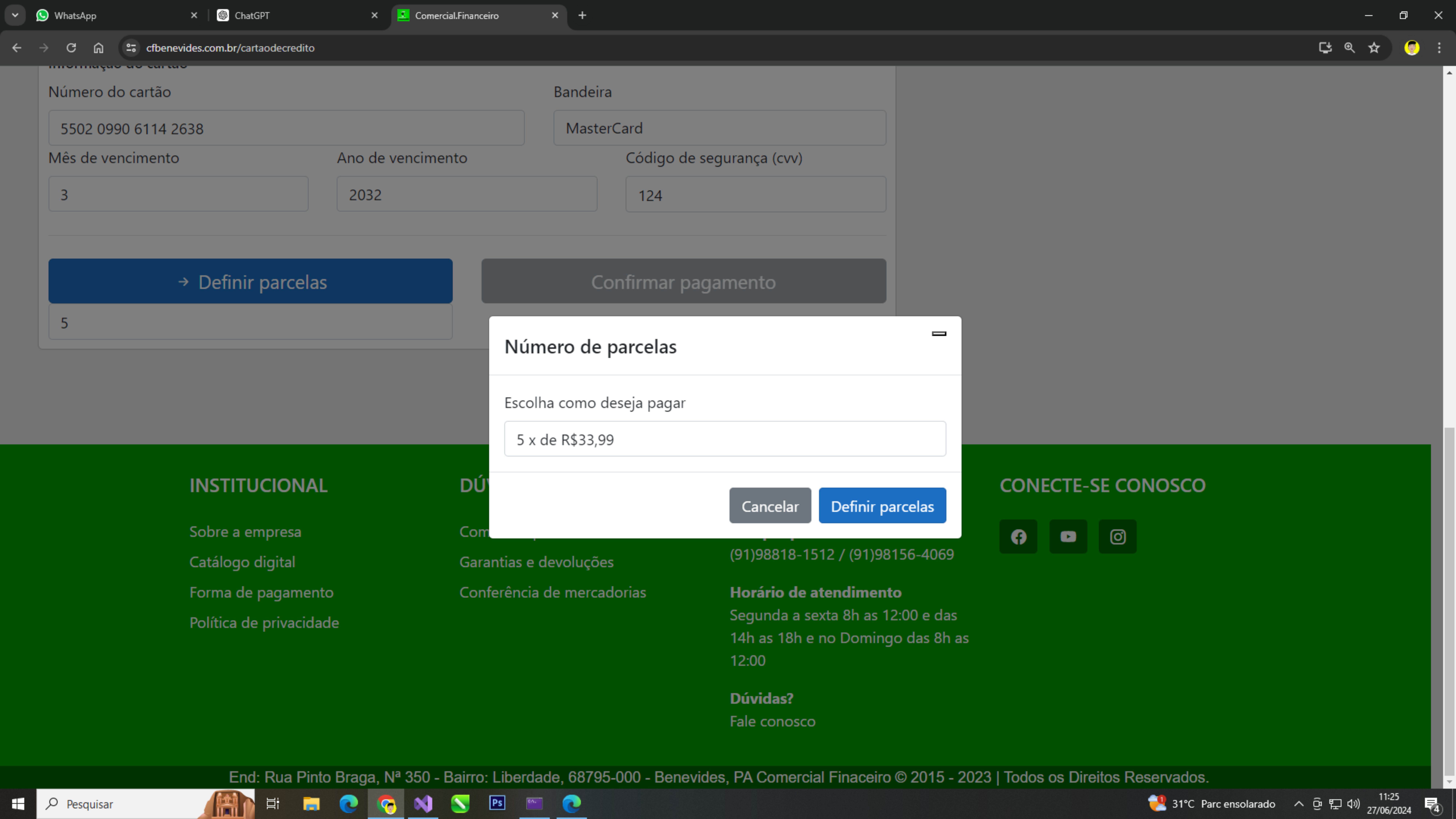Click the taskbar clock 11:25
This screenshot has height=819, width=1456.
1389,804
